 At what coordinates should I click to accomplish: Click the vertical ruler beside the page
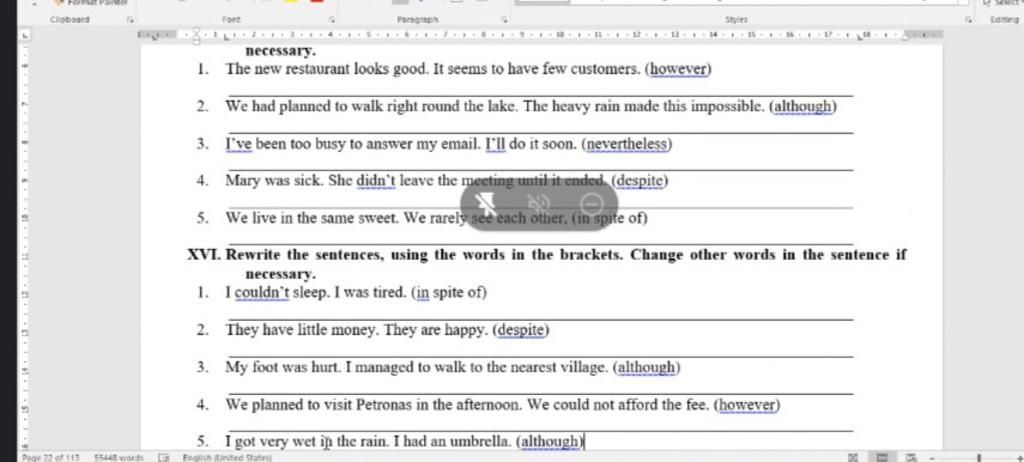coord(24,248)
